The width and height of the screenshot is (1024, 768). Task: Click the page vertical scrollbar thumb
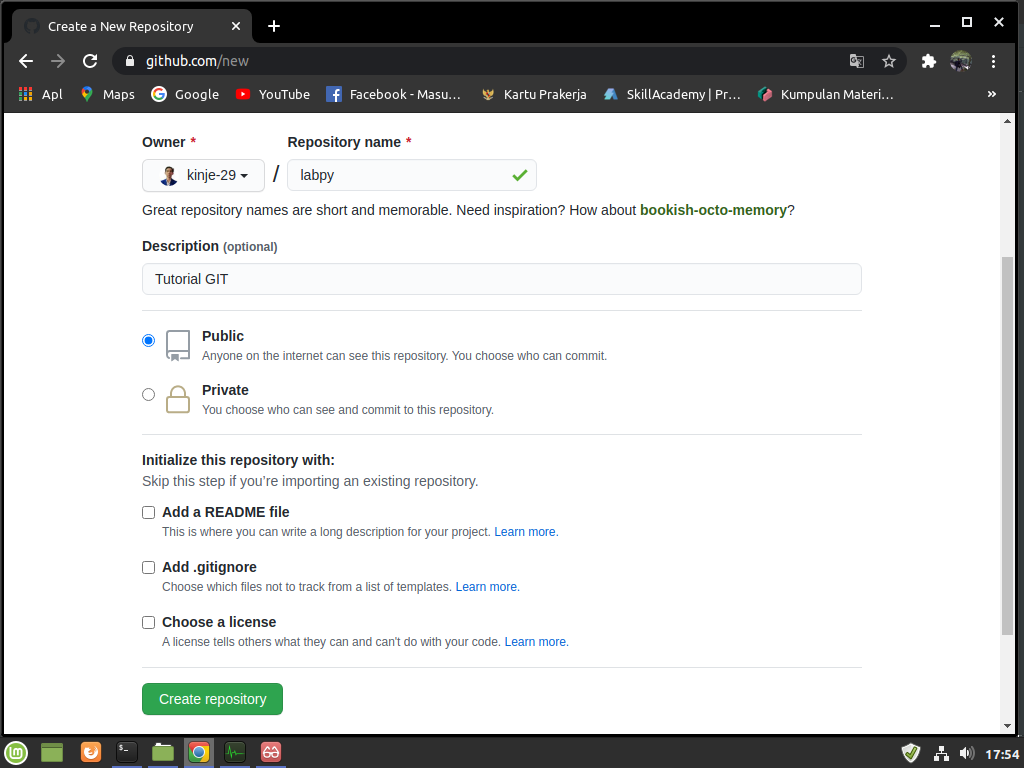pyautogui.click(x=1008, y=445)
